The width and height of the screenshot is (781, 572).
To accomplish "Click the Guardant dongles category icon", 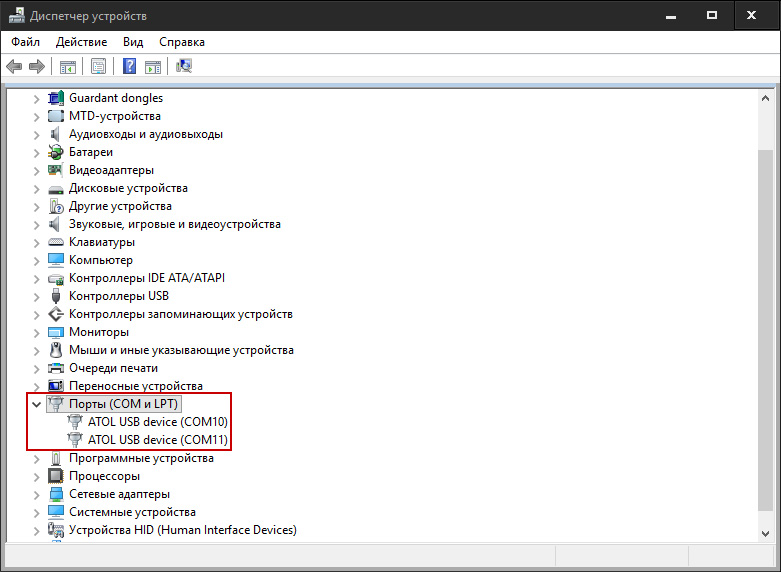I will [x=56, y=98].
